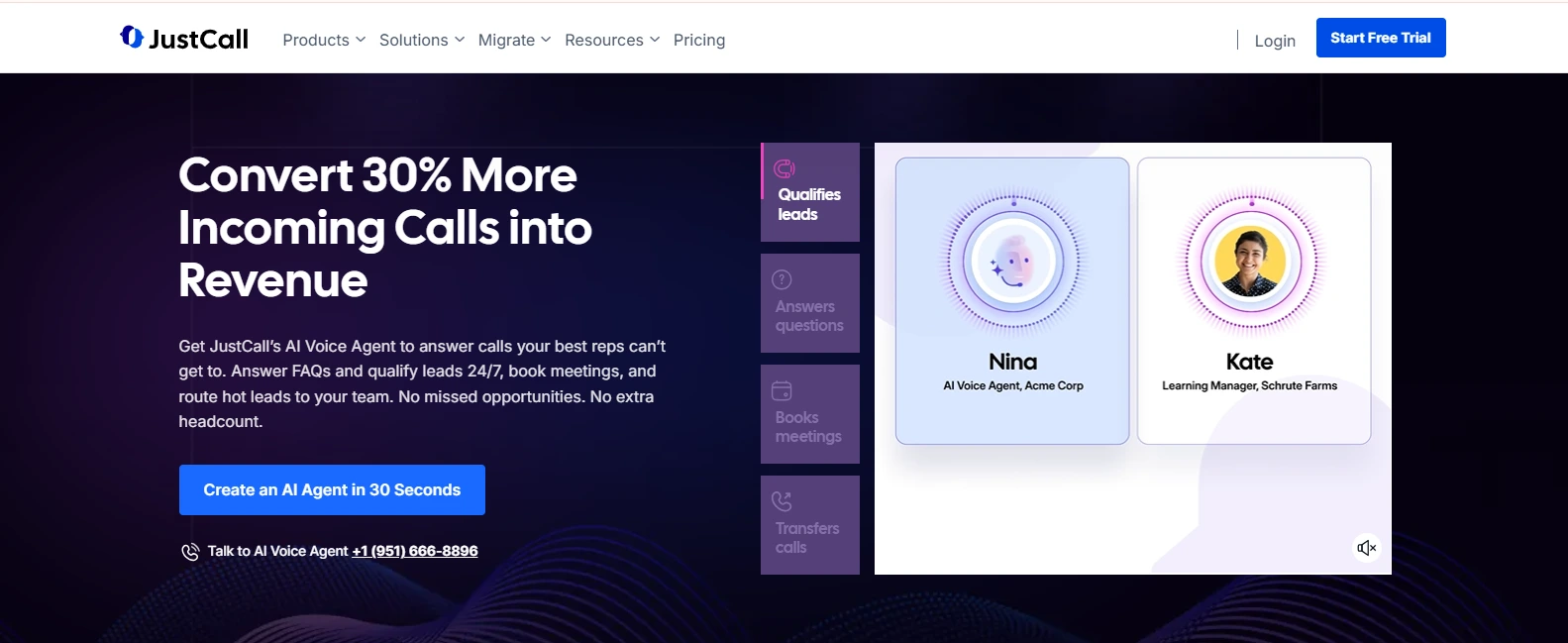
Task: Select the Qualifies leads tab
Action: click(810, 192)
